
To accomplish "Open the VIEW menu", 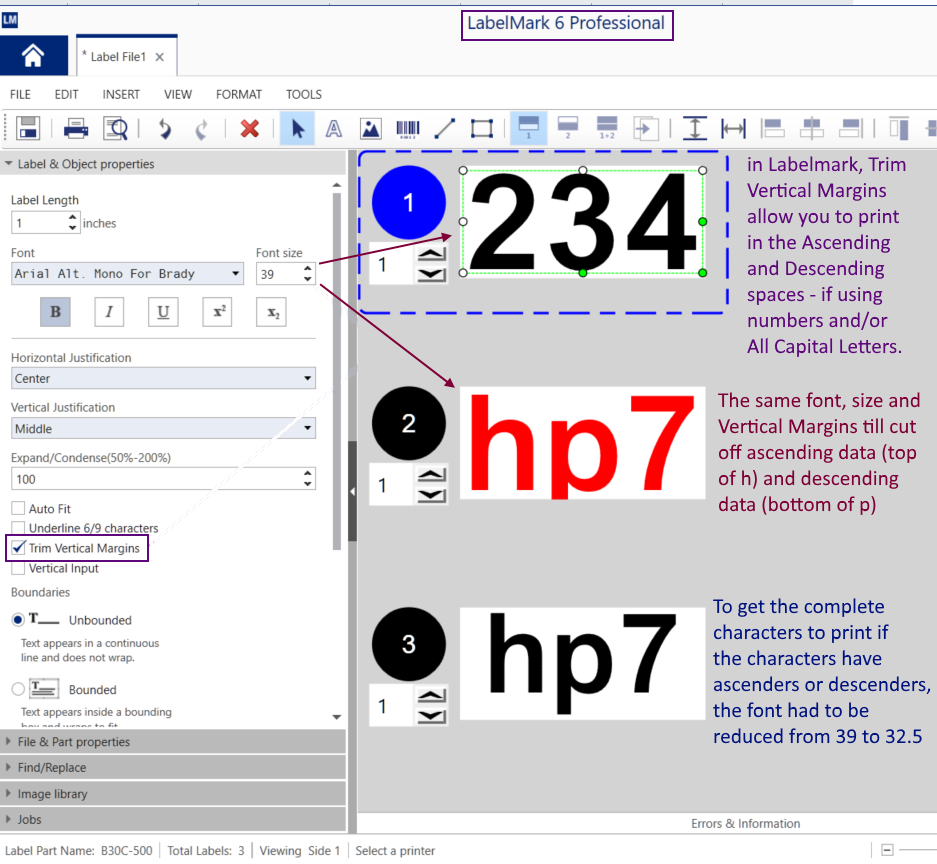I will pyautogui.click(x=178, y=94).
